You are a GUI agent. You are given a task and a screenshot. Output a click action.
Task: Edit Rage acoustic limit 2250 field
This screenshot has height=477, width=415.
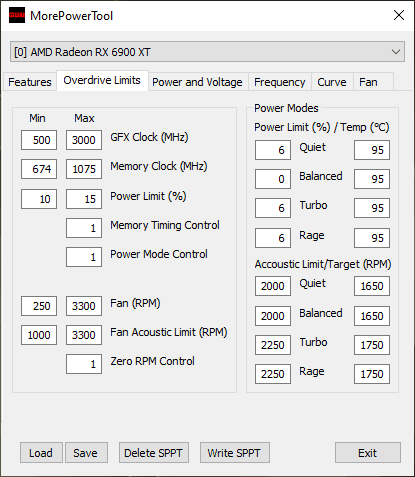(273, 374)
